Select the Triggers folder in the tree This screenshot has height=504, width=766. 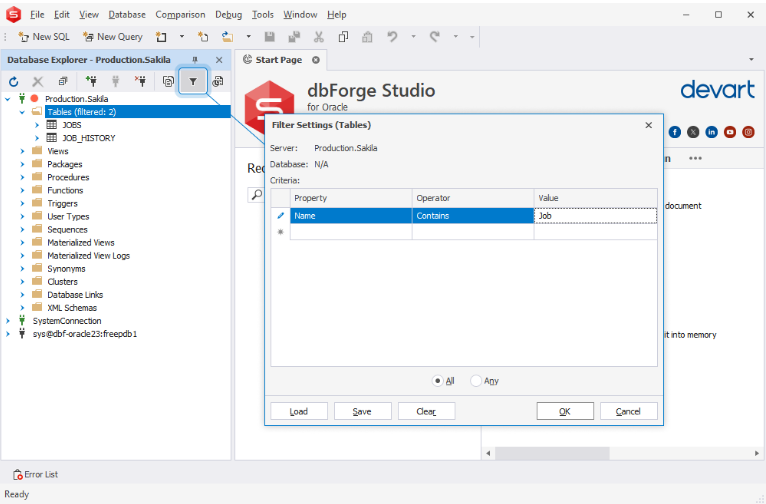(62, 203)
